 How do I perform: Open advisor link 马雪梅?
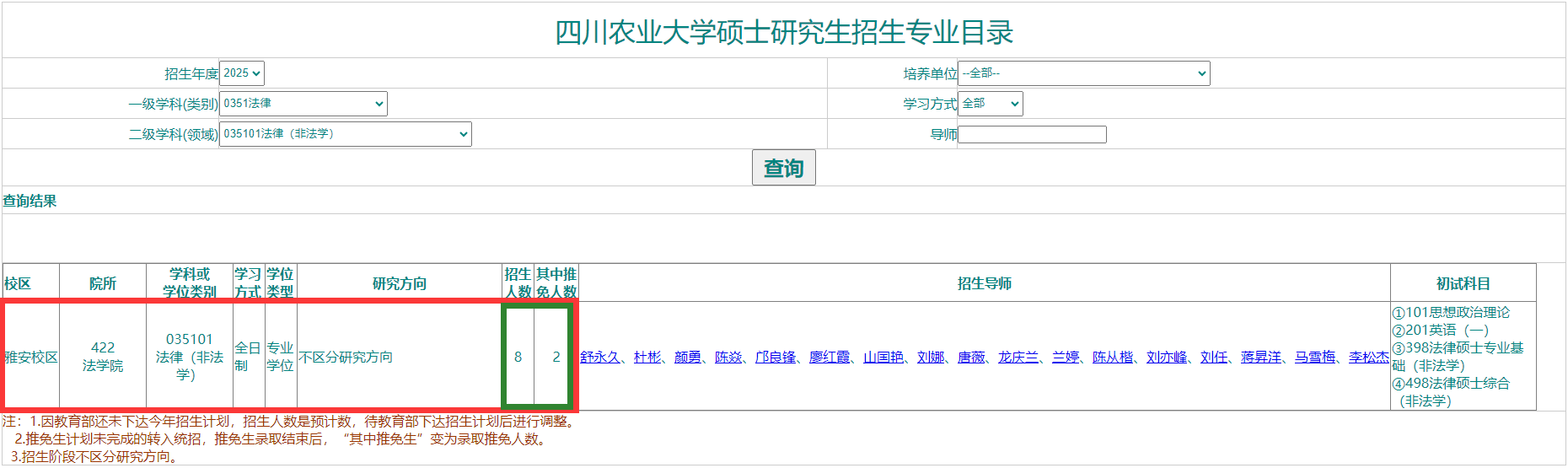tap(1315, 357)
